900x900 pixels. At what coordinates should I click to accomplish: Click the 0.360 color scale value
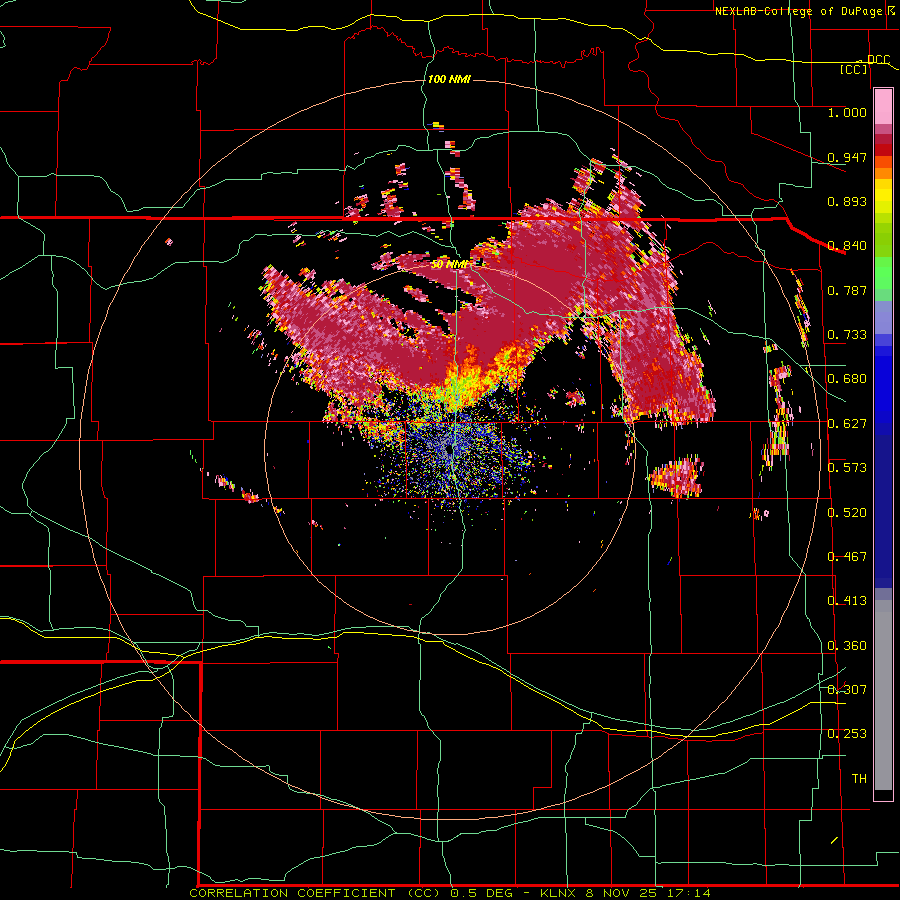pos(847,646)
